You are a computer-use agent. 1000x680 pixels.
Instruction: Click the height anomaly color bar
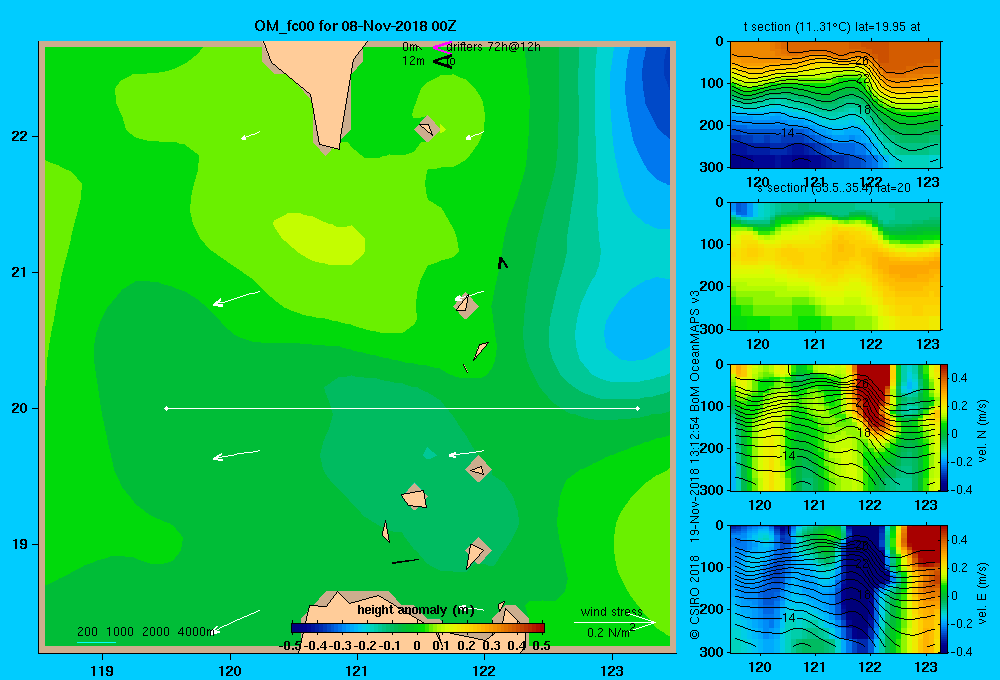pos(418,628)
